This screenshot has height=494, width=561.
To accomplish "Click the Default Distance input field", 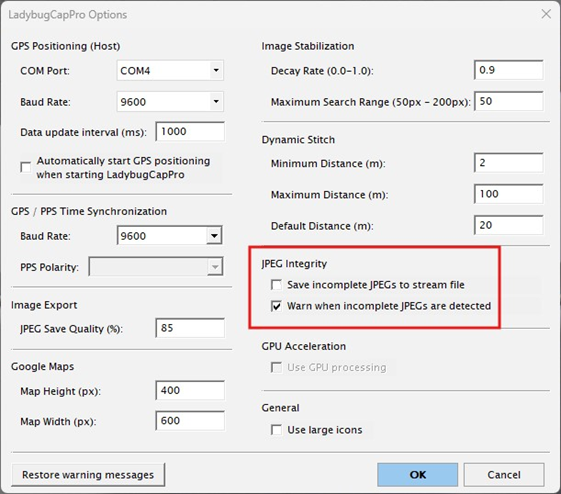I will 508,225.
